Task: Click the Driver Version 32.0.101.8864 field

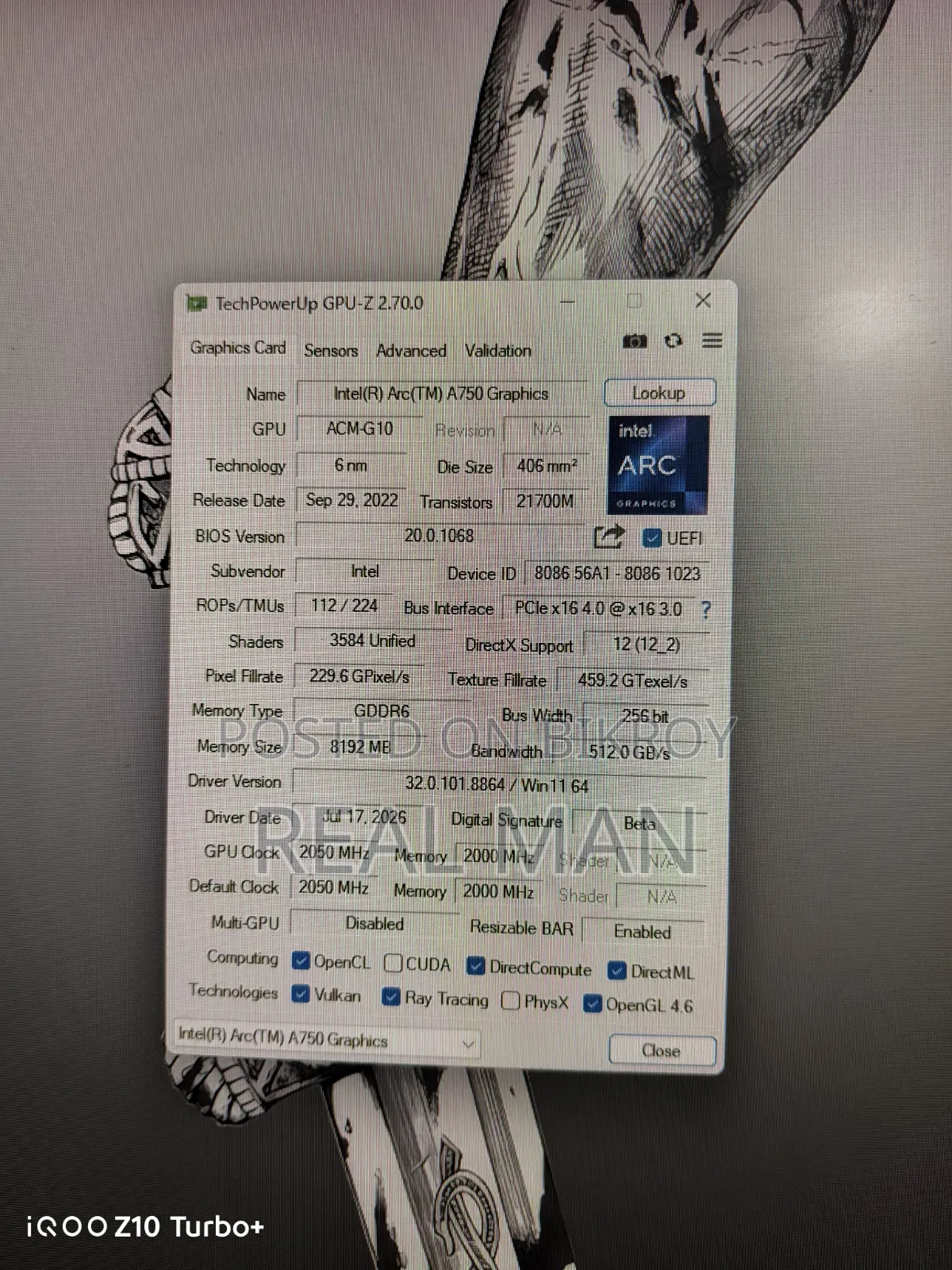Action: (497, 785)
